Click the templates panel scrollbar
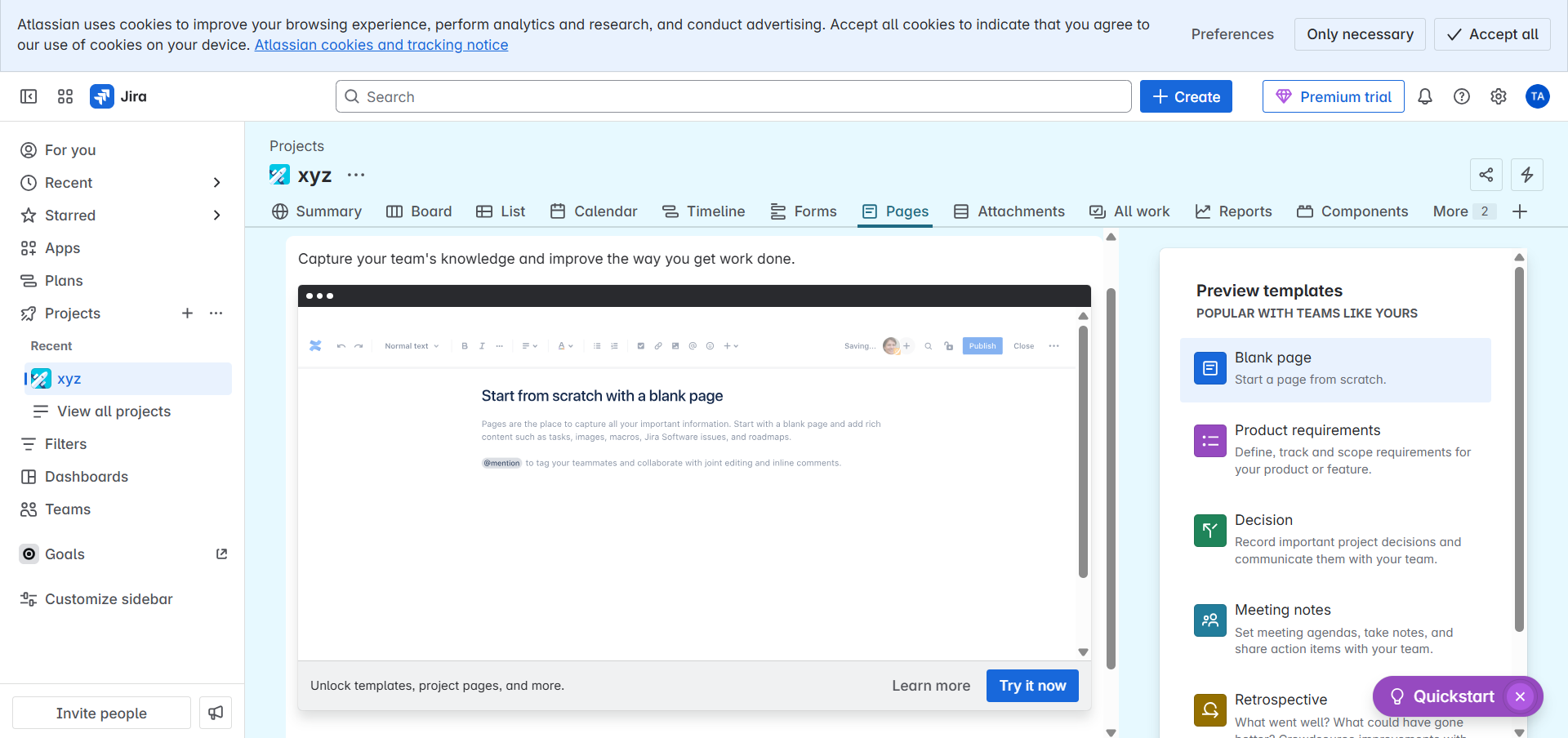This screenshot has width=1568, height=738. (x=1519, y=449)
